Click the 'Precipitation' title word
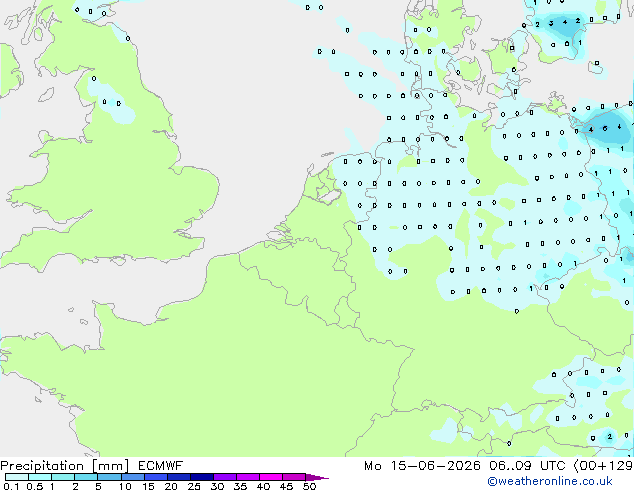This screenshot has height=490, width=634. tap(42, 466)
